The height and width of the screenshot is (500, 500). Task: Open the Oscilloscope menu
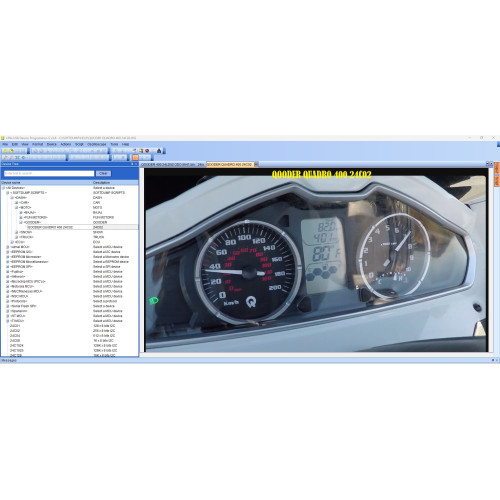pyautogui.click(x=97, y=144)
